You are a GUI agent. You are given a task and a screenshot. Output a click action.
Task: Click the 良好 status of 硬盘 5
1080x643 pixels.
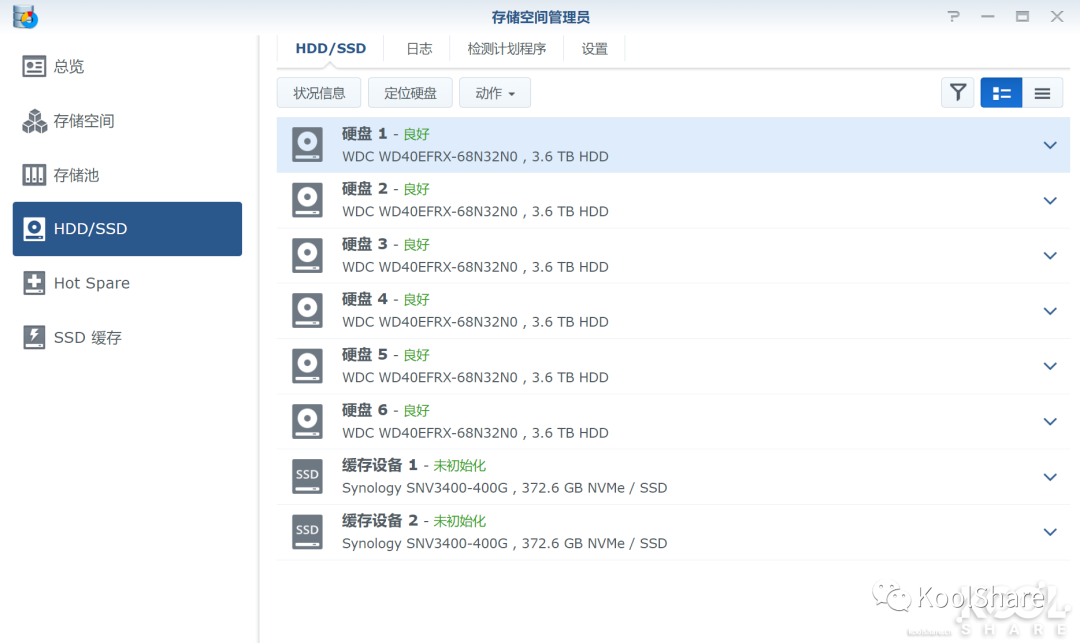(416, 355)
